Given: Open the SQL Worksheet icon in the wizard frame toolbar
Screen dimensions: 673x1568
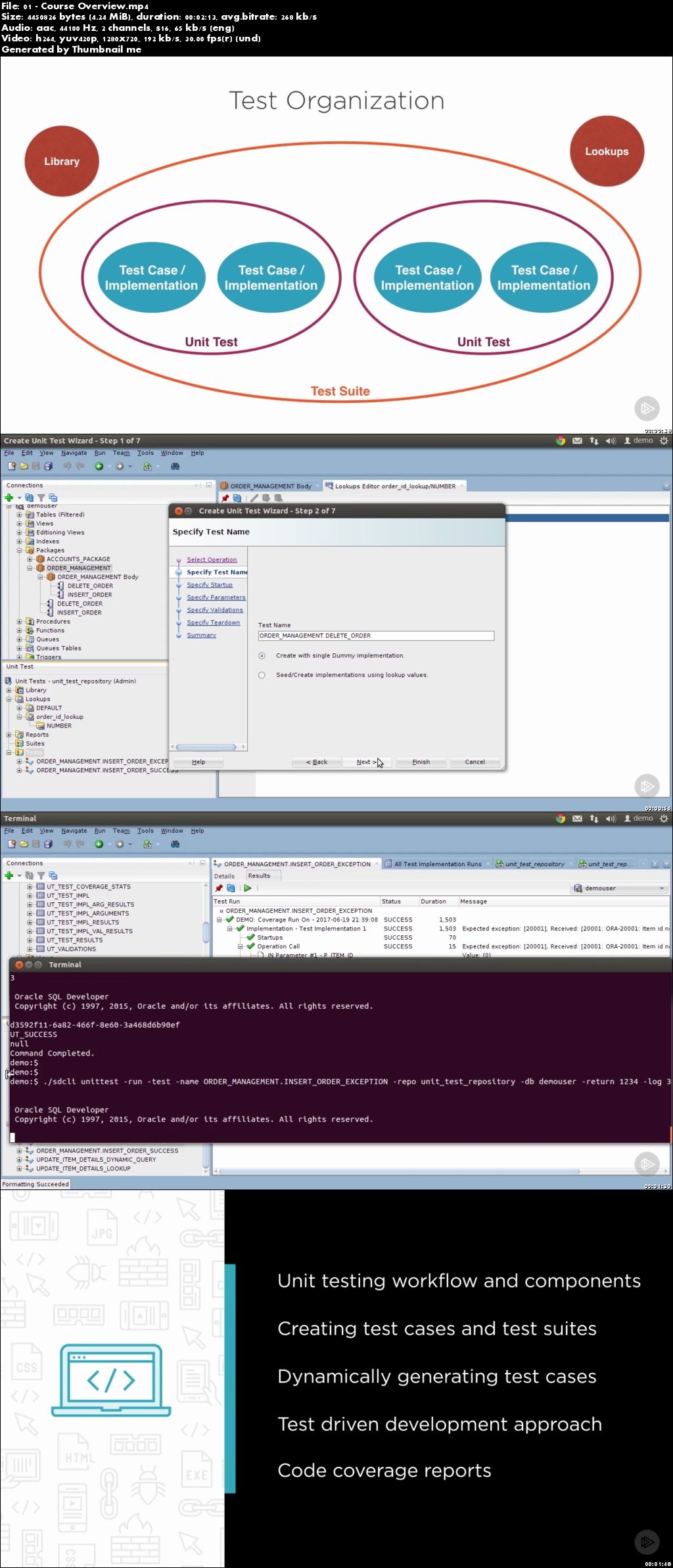Looking at the screenshot, I should tap(148, 467).
